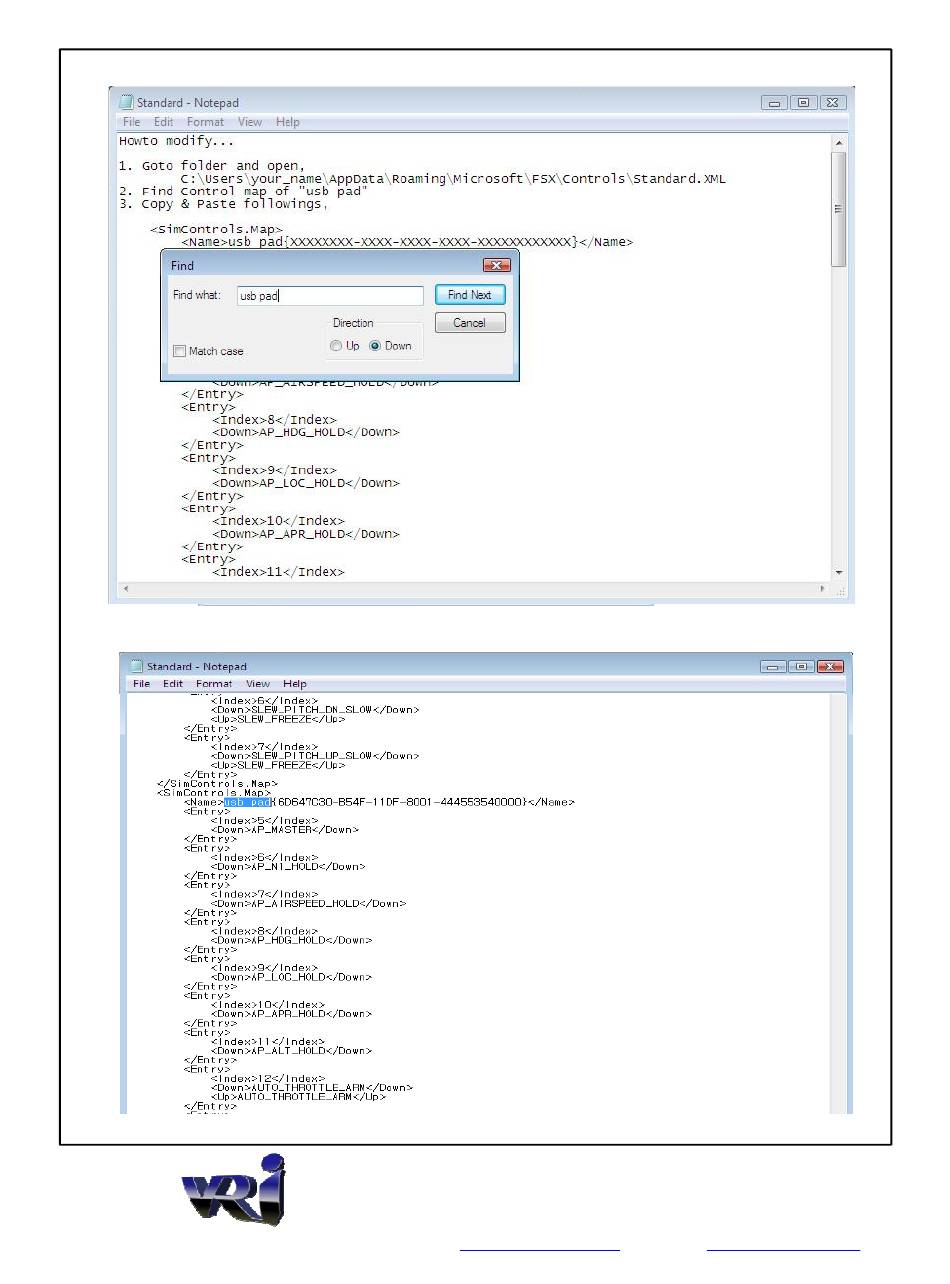
Task: Close the Find dialog with its X button
Action: pos(497,265)
